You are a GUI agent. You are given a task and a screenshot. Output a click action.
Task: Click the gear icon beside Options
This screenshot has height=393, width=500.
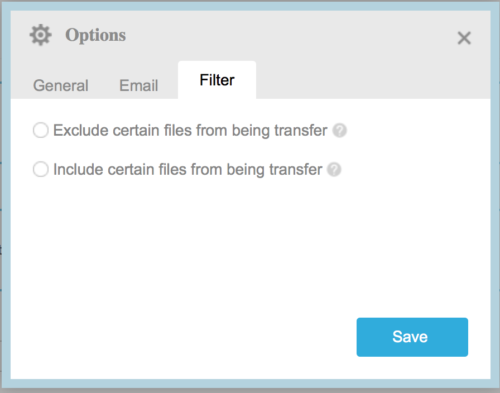tap(41, 35)
